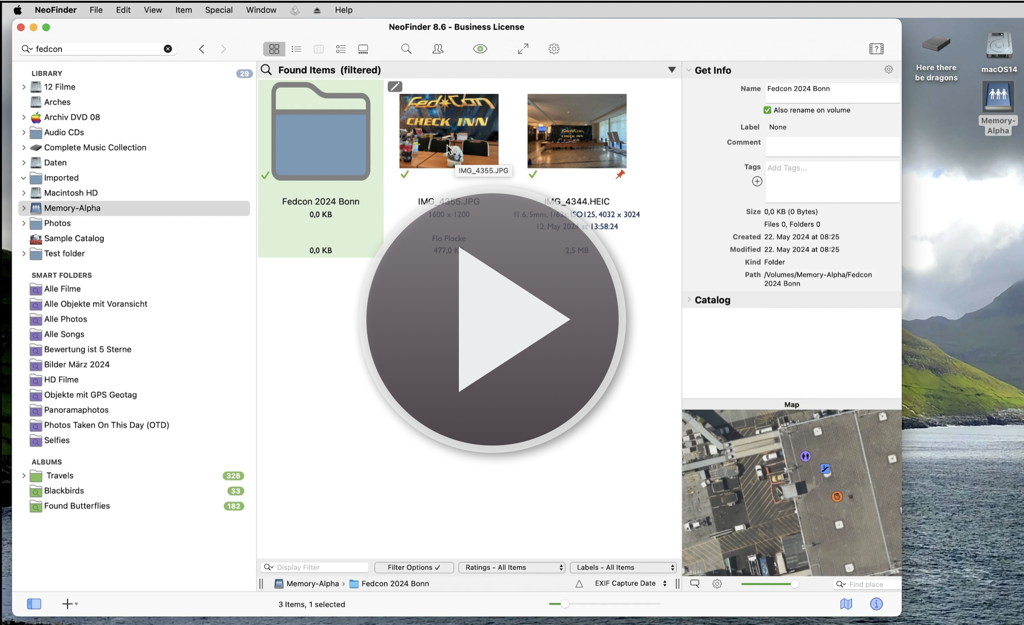Switch to column view

coord(319,49)
